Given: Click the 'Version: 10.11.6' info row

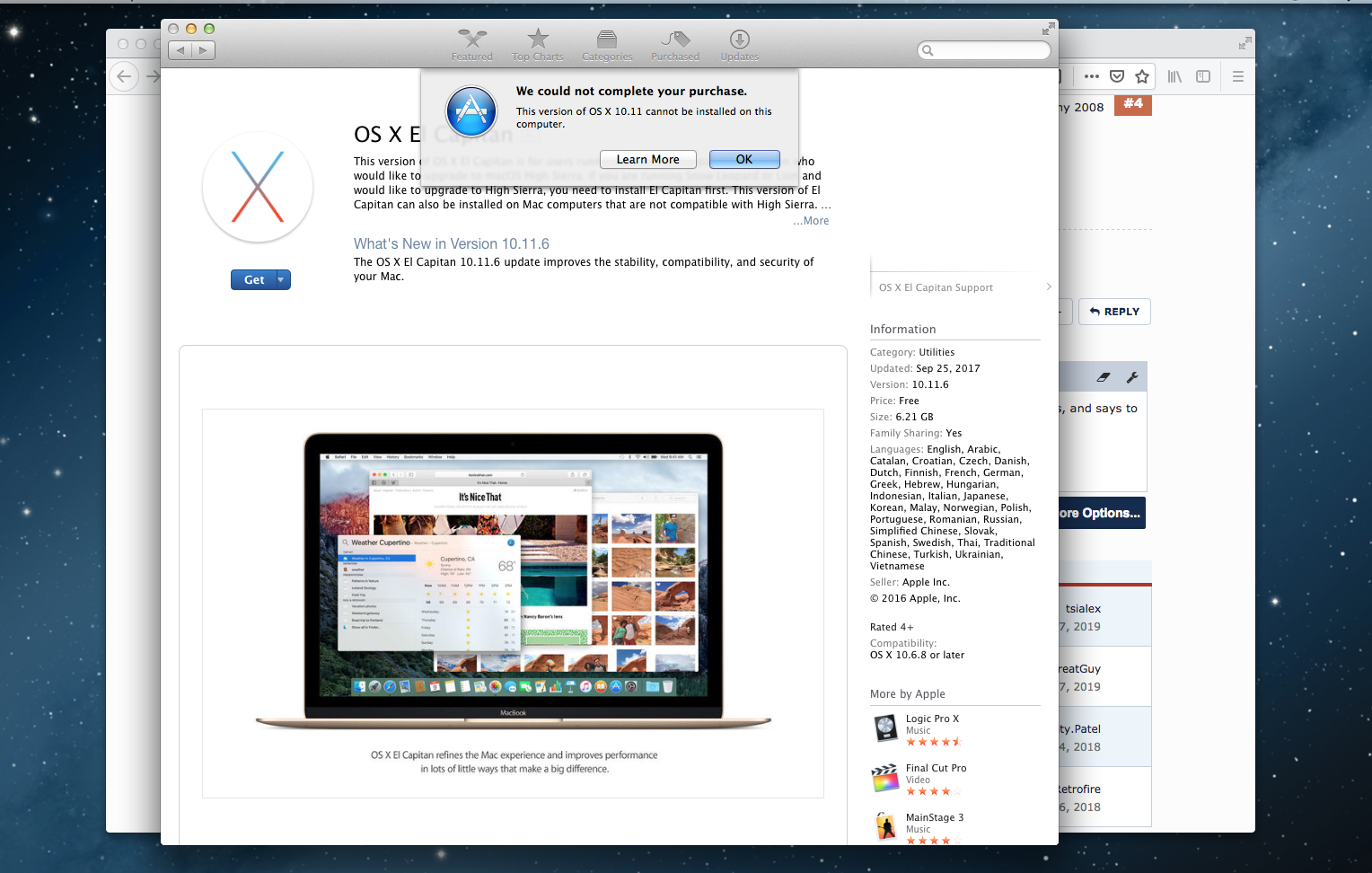Looking at the screenshot, I should click(x=909, y=384).
